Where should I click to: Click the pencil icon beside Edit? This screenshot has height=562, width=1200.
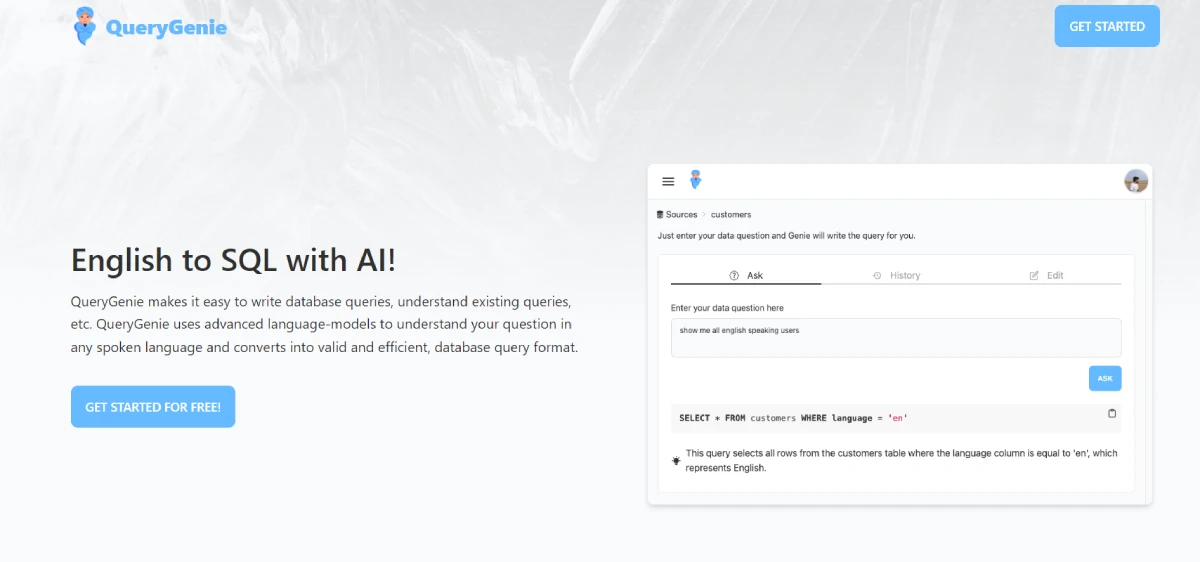click(1034, 275)
